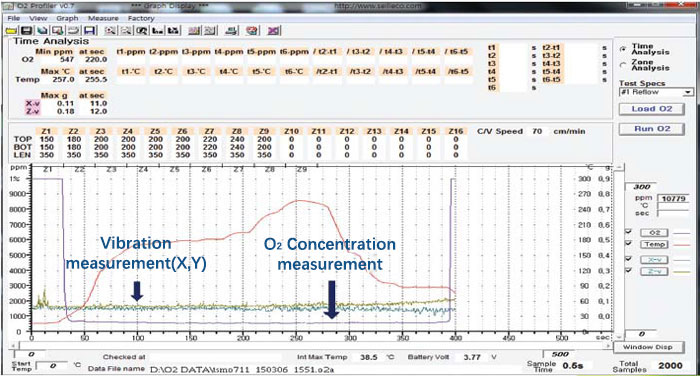Select the Time Analysis radio button
The width and height of the screenshot is (700, 376).
coord(623,49)
